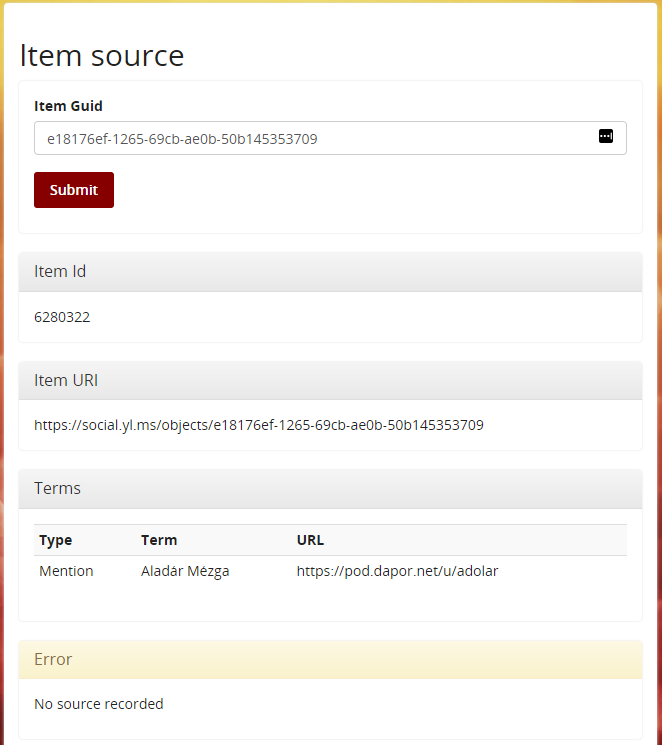Select the Terms panel header
The width and height of the screenshot is (662, 745).
[x=330, y=489]
